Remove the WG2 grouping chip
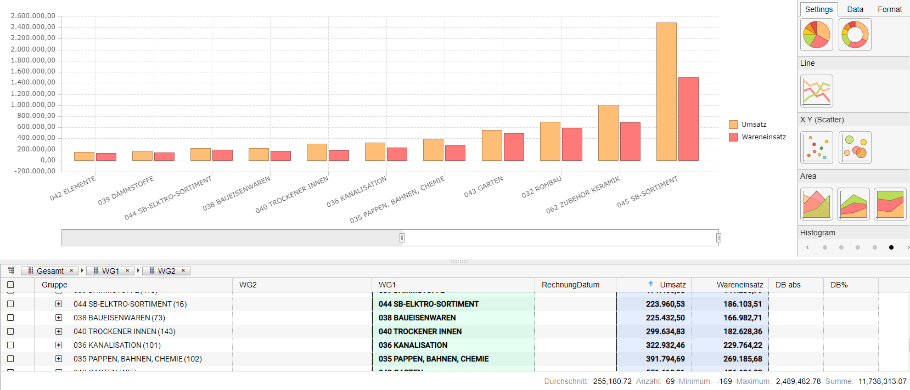This screenshot has width=910, height=390. pos(183,271)
